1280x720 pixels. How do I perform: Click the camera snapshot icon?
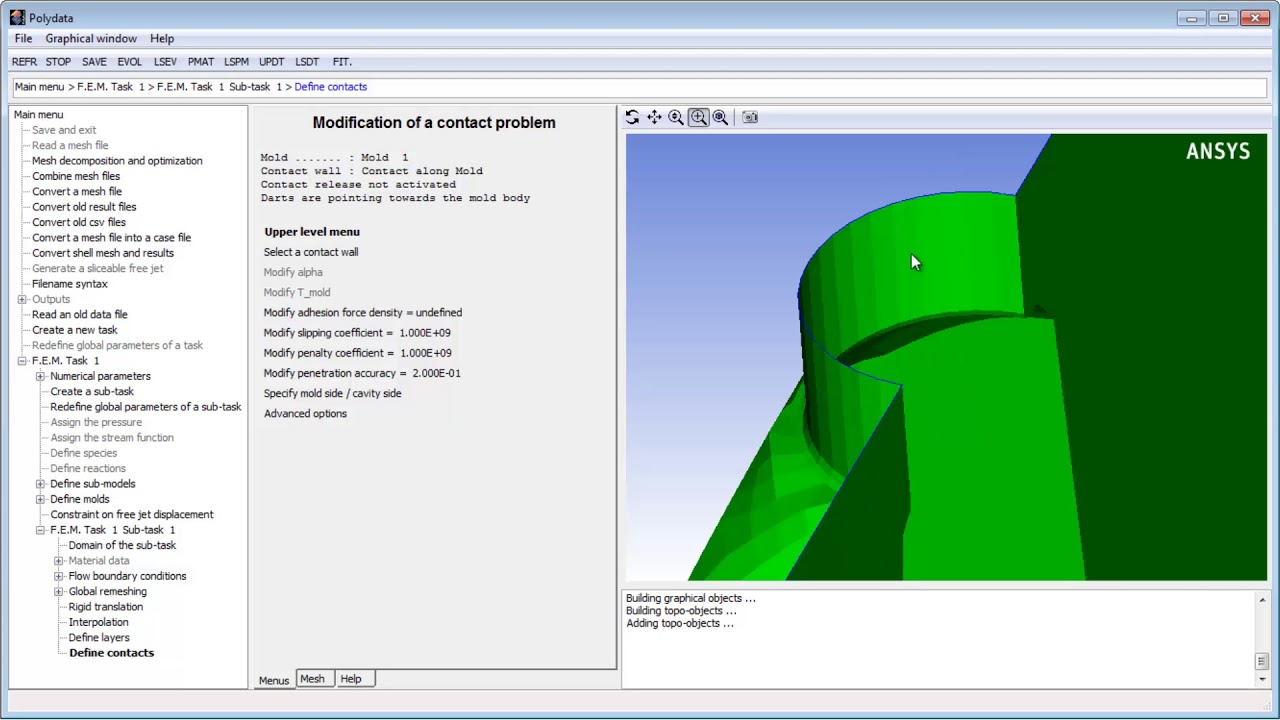tap(750, 117)
